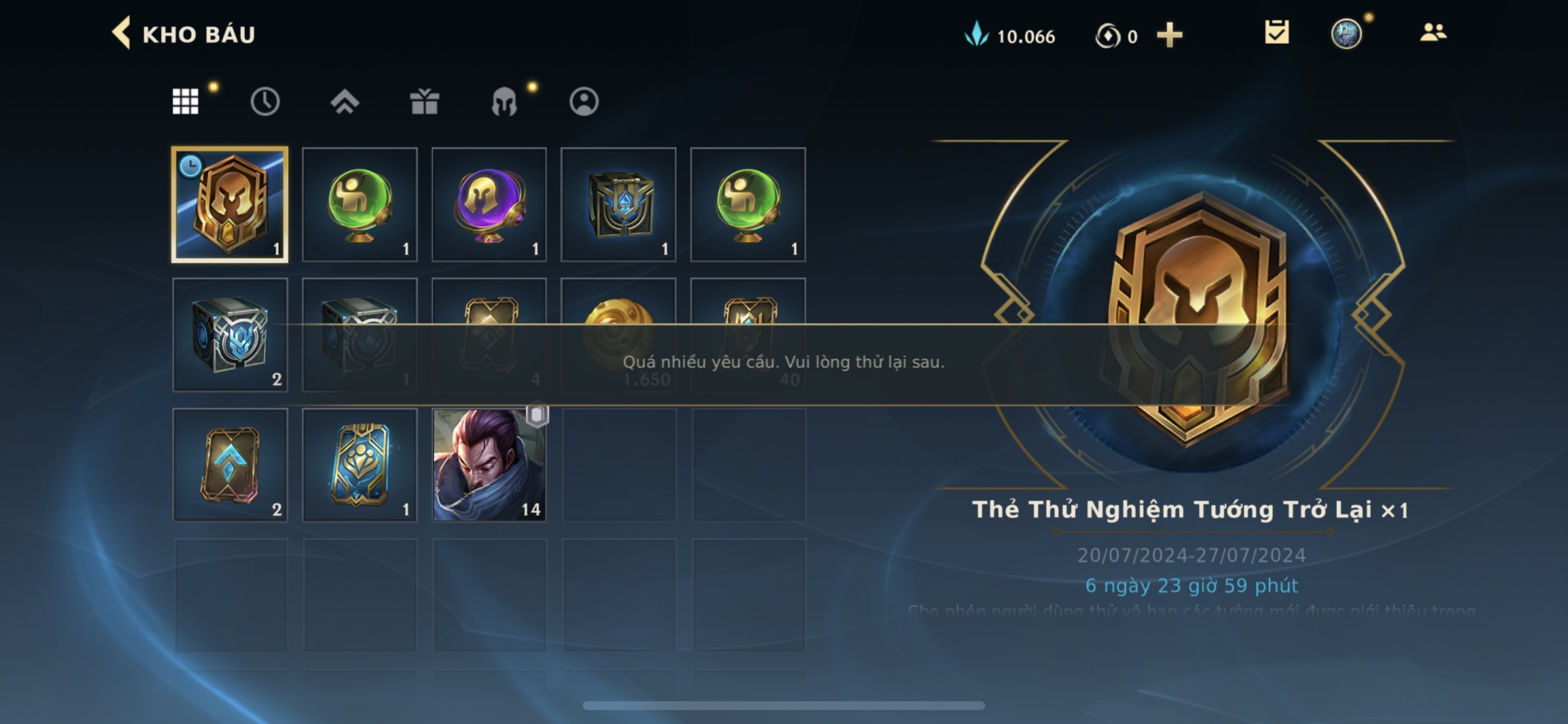Tap the player avatar portrait at top
Viewport: 1568px width, 724px height.
pos(1346,34)
